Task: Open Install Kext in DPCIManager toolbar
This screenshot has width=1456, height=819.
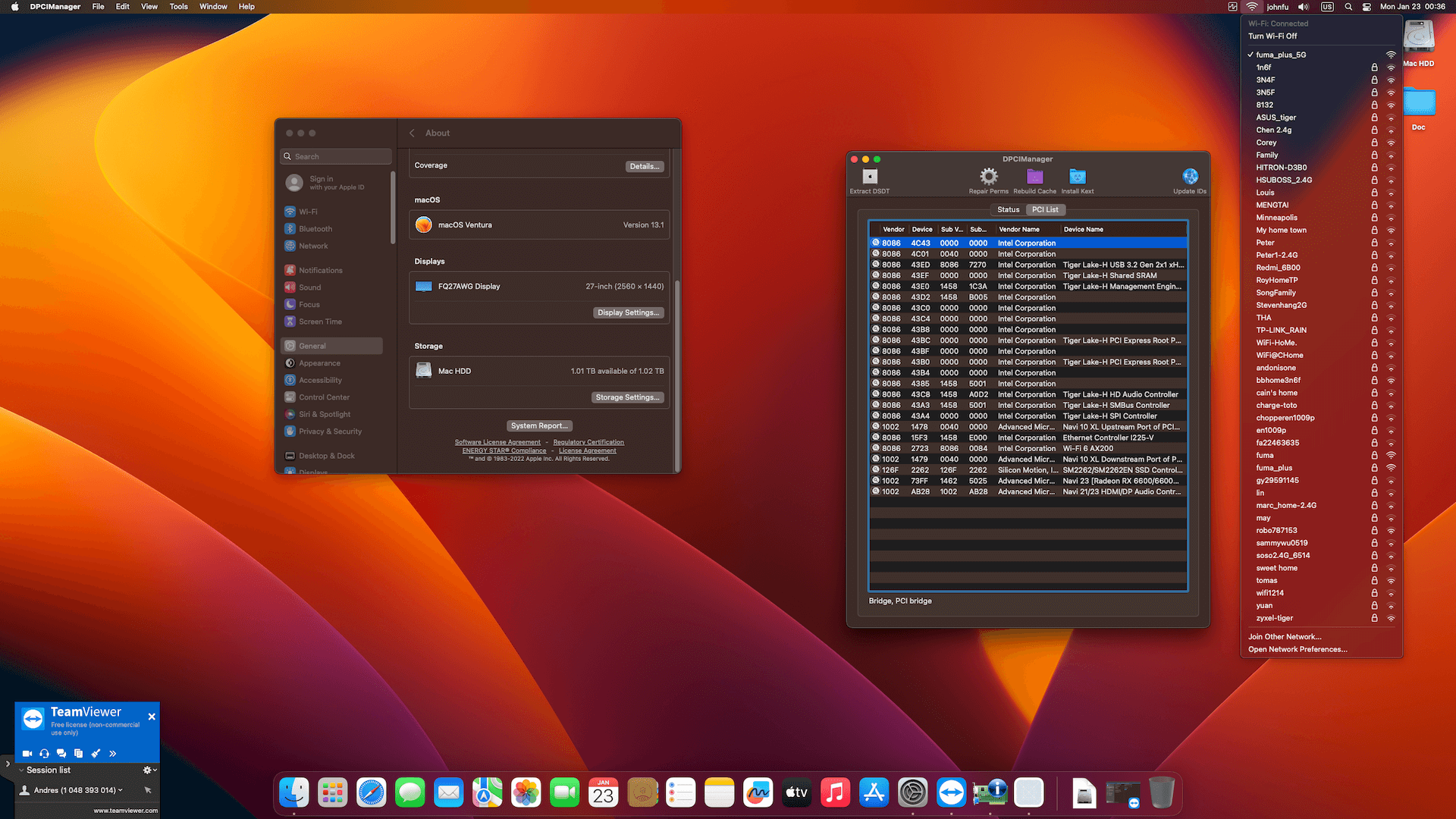Action: 1078,177
